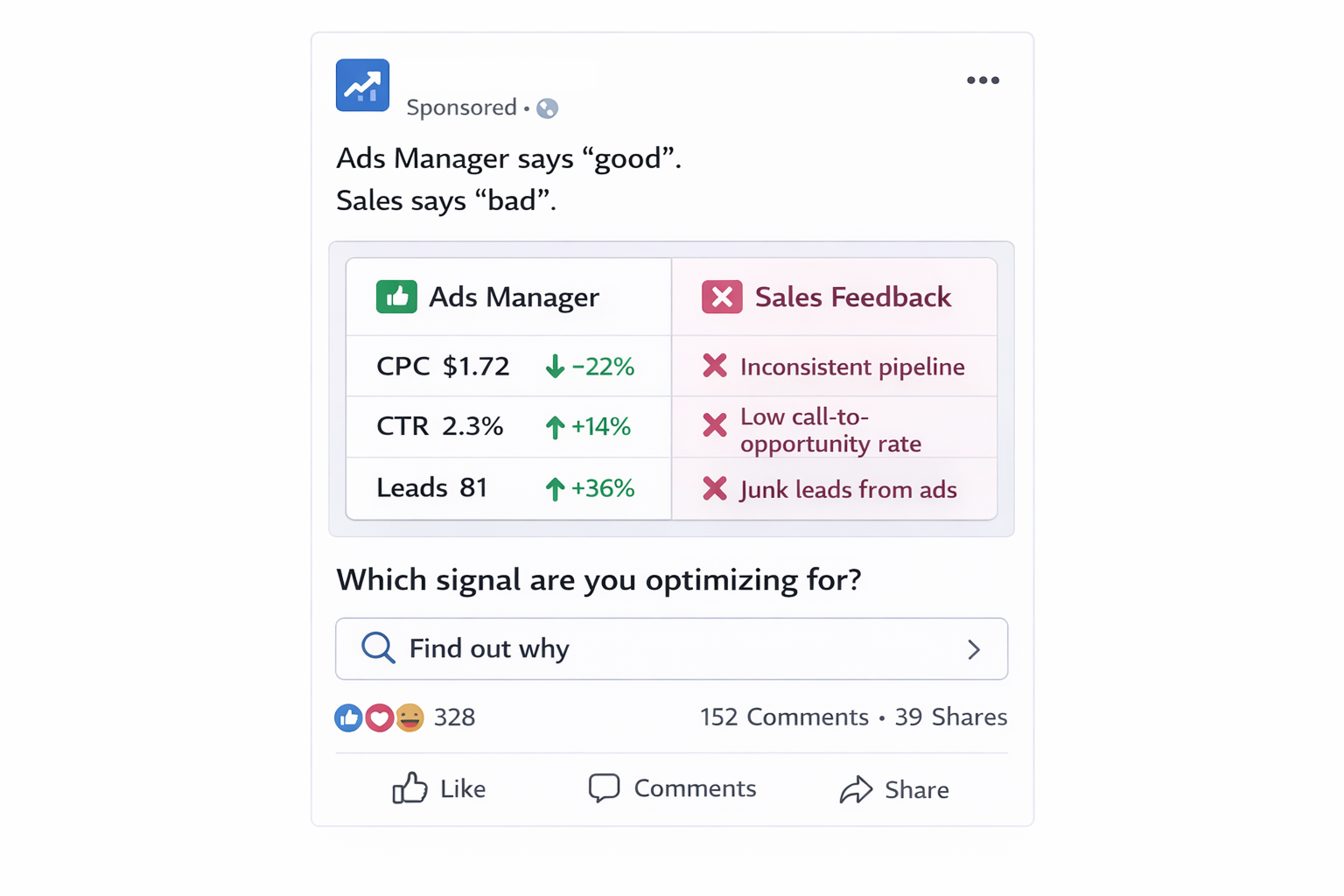Click the X next to Junk leads from ads
Image resolution: width=1344 pixels, height=896 pixels.
click(715, 489)
